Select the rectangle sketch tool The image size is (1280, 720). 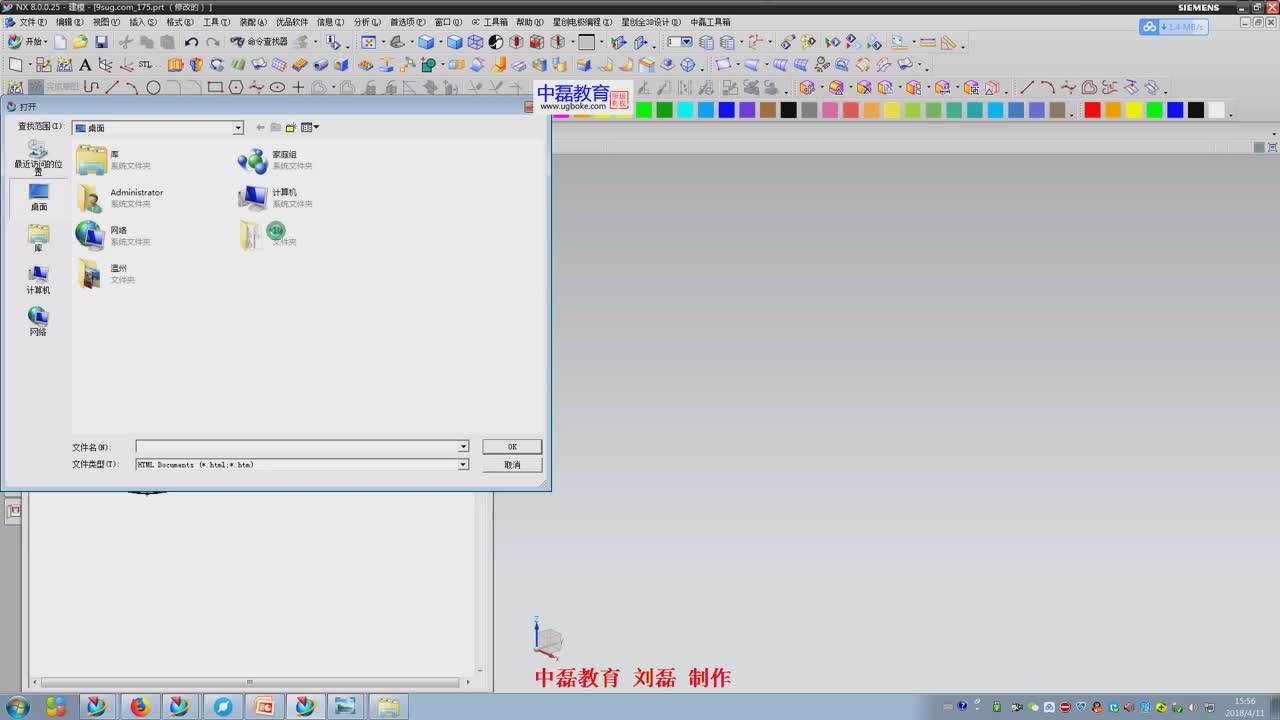click(215, 88)
